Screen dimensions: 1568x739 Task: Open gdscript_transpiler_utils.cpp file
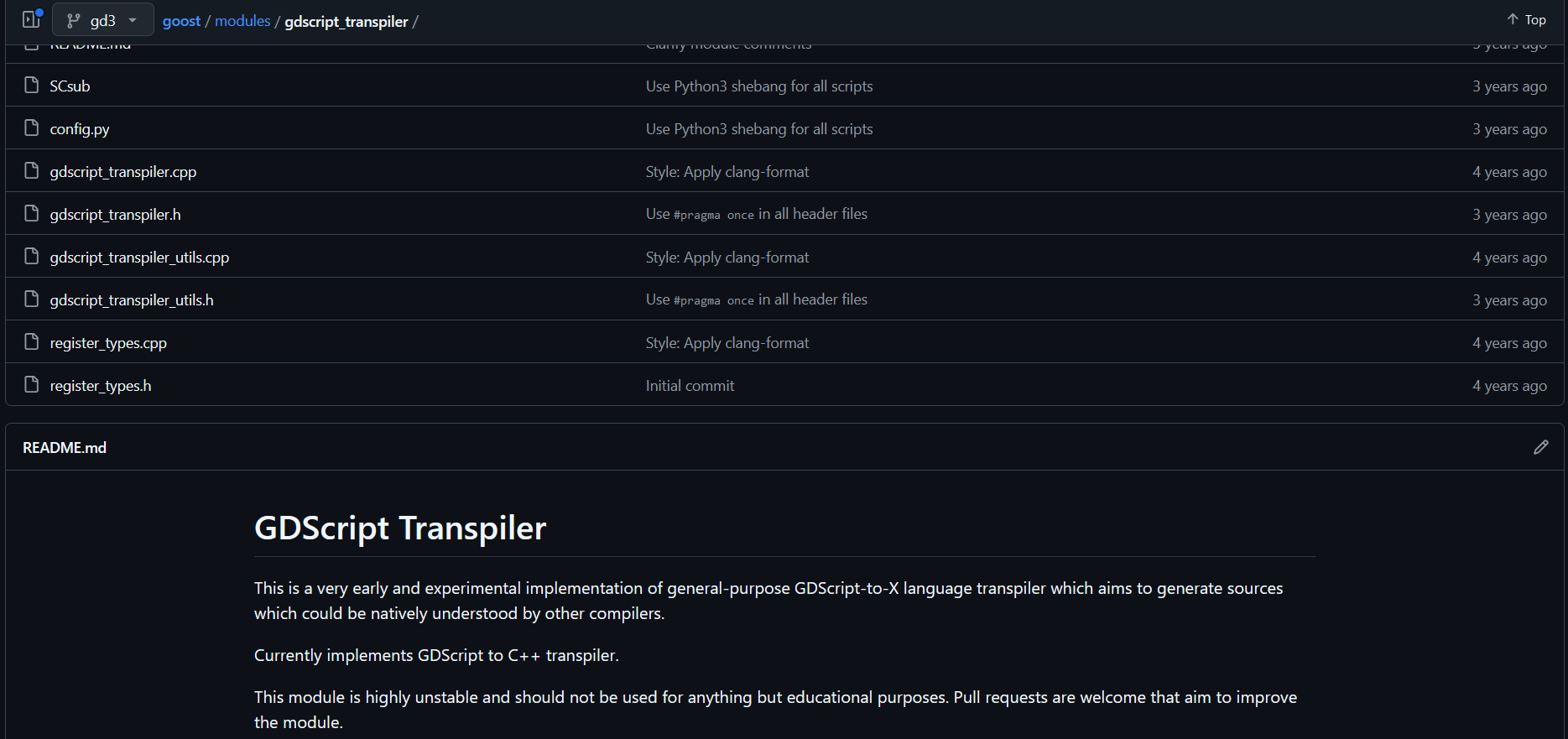[x=139, y=258]
